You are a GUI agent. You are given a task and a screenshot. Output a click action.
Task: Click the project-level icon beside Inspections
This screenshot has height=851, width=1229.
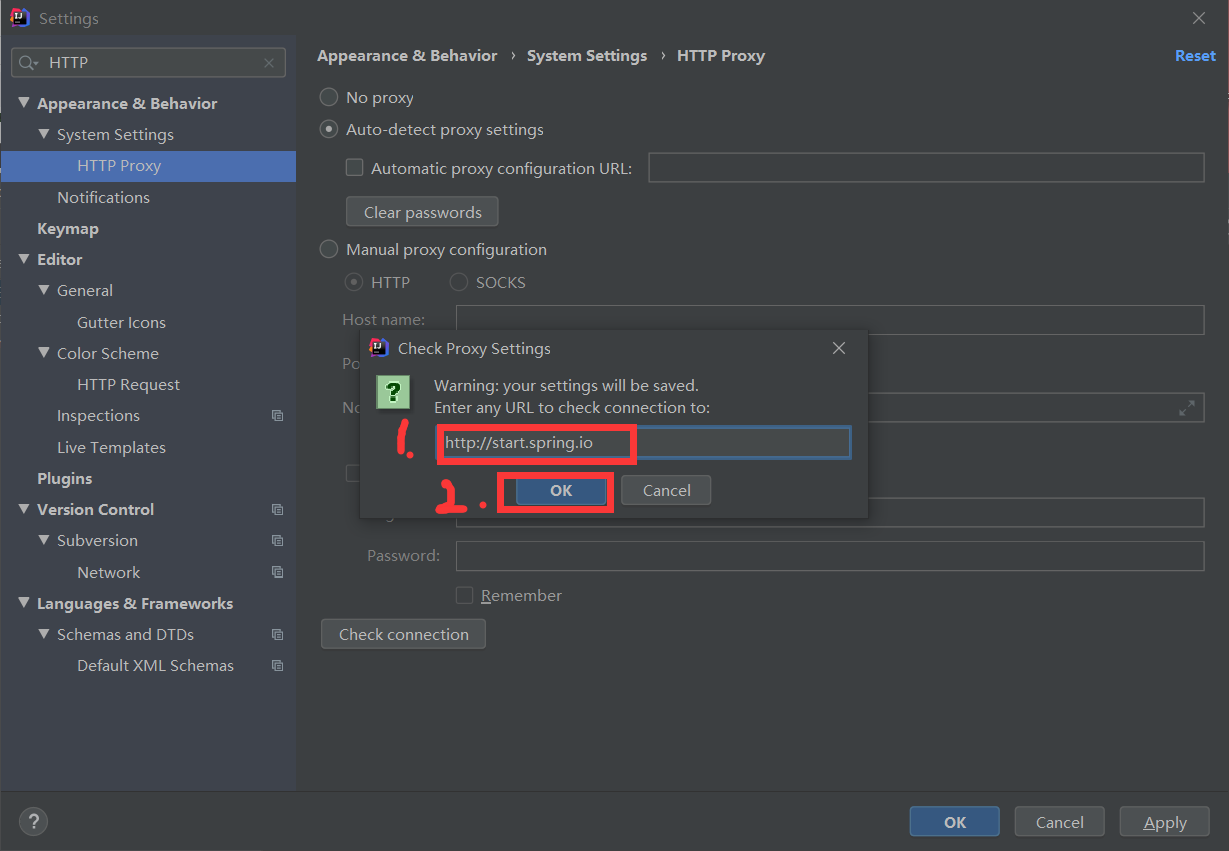(x=277, y=416)
